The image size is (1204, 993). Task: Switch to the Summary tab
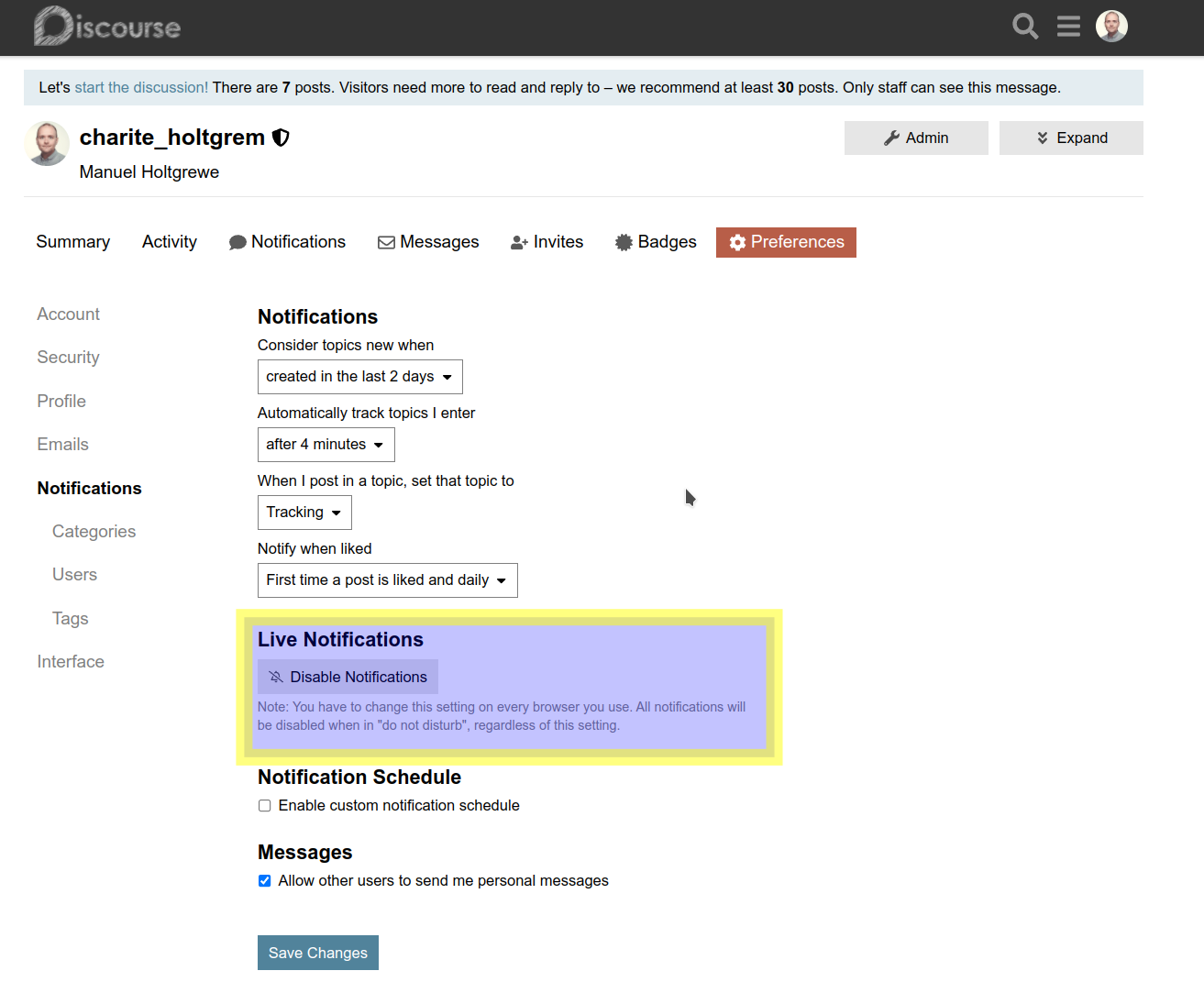(x=73, y=242)
